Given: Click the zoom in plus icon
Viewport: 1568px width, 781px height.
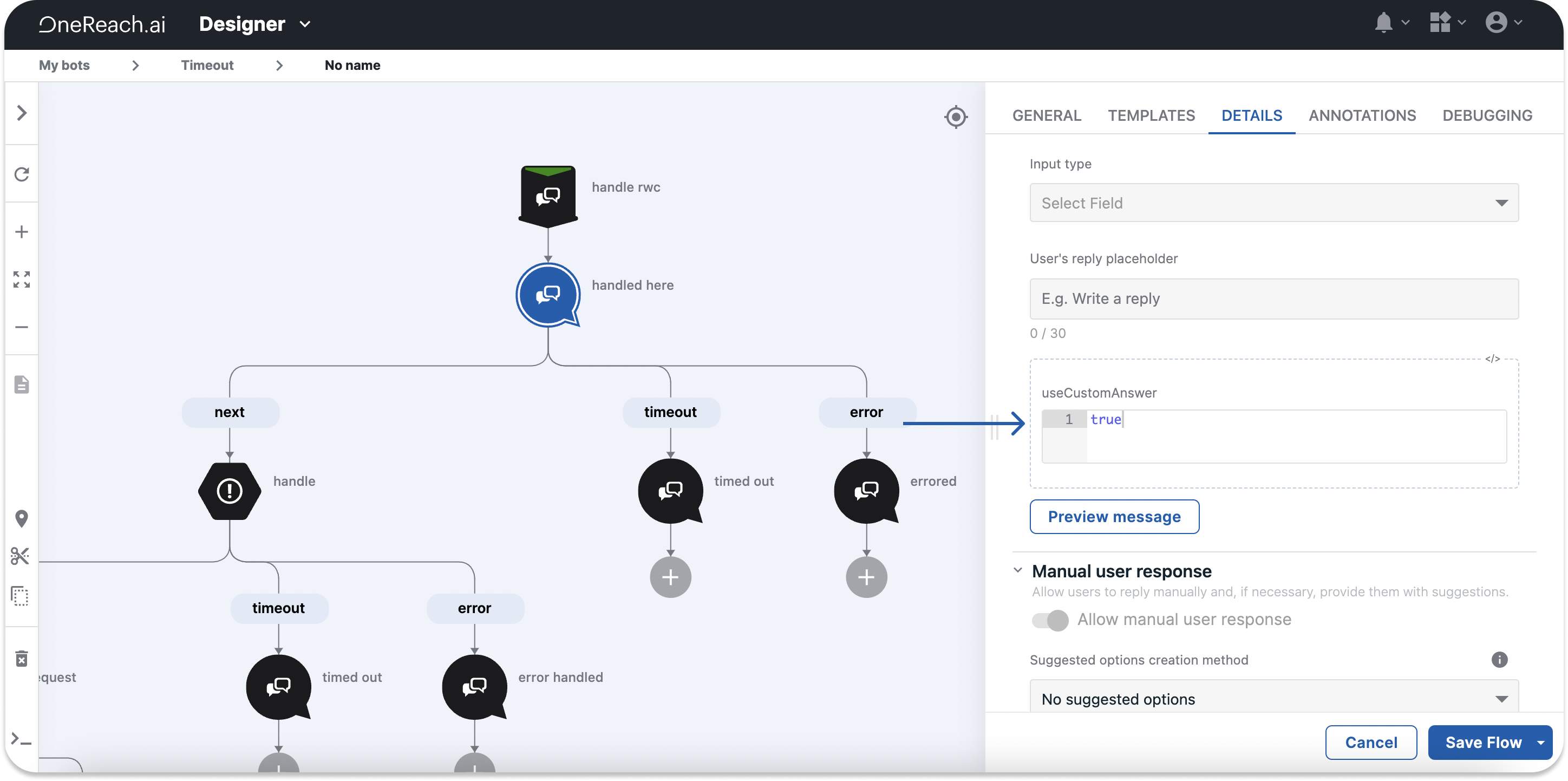Looking at the screenshot, I should coord(22,232).
